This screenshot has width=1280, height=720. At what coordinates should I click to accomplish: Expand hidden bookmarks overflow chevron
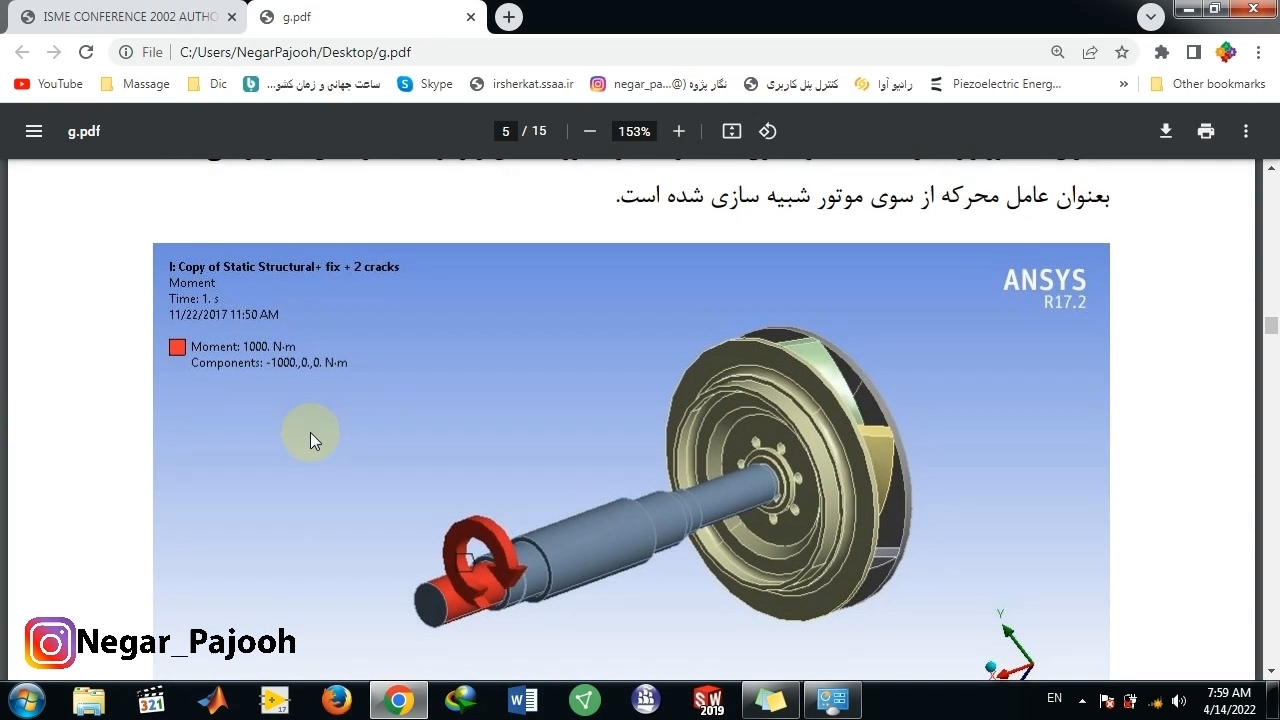point(1124,84)
